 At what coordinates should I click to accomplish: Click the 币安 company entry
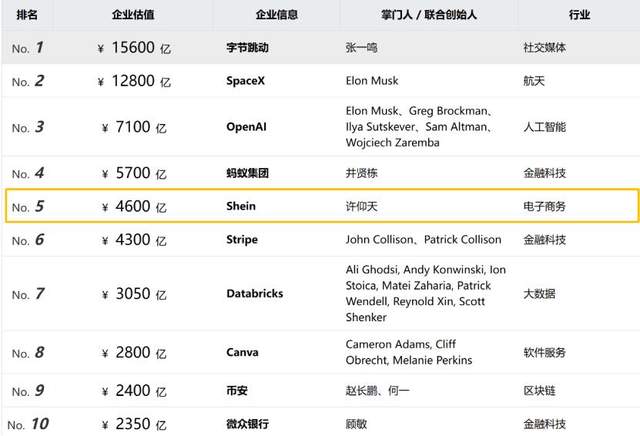click(238, 391)
